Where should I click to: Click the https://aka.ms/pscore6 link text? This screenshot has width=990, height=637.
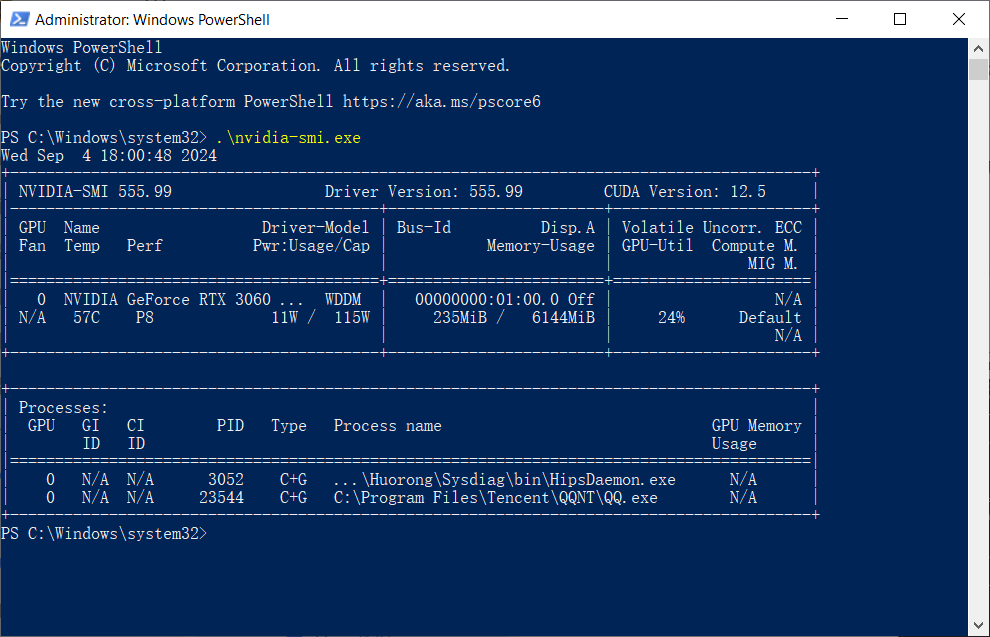pos(441,102)
